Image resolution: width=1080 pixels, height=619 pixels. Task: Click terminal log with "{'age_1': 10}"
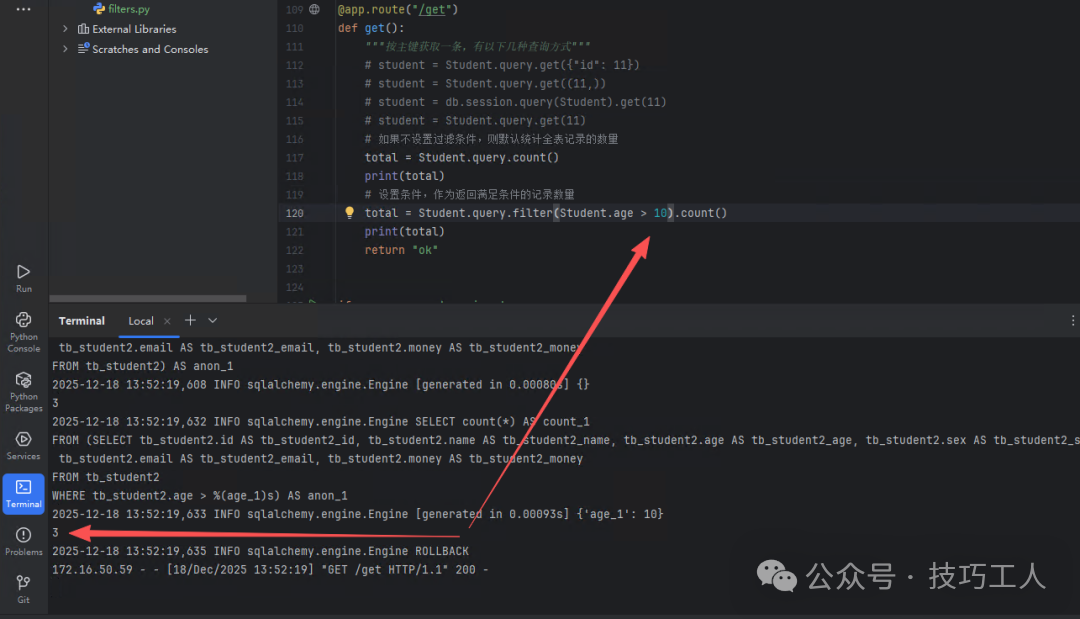[357, 514]
